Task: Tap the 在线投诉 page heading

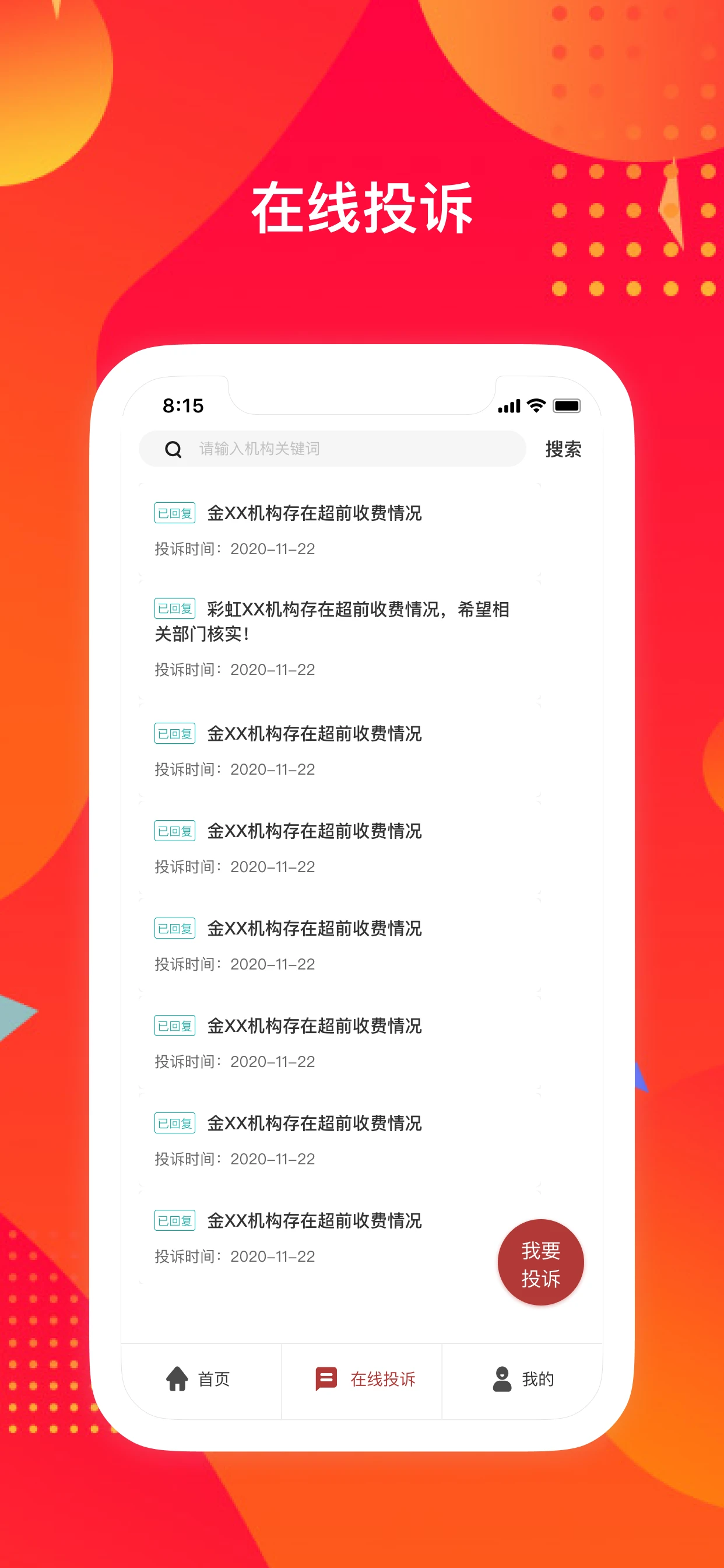Action: click(x=362, y=208)
